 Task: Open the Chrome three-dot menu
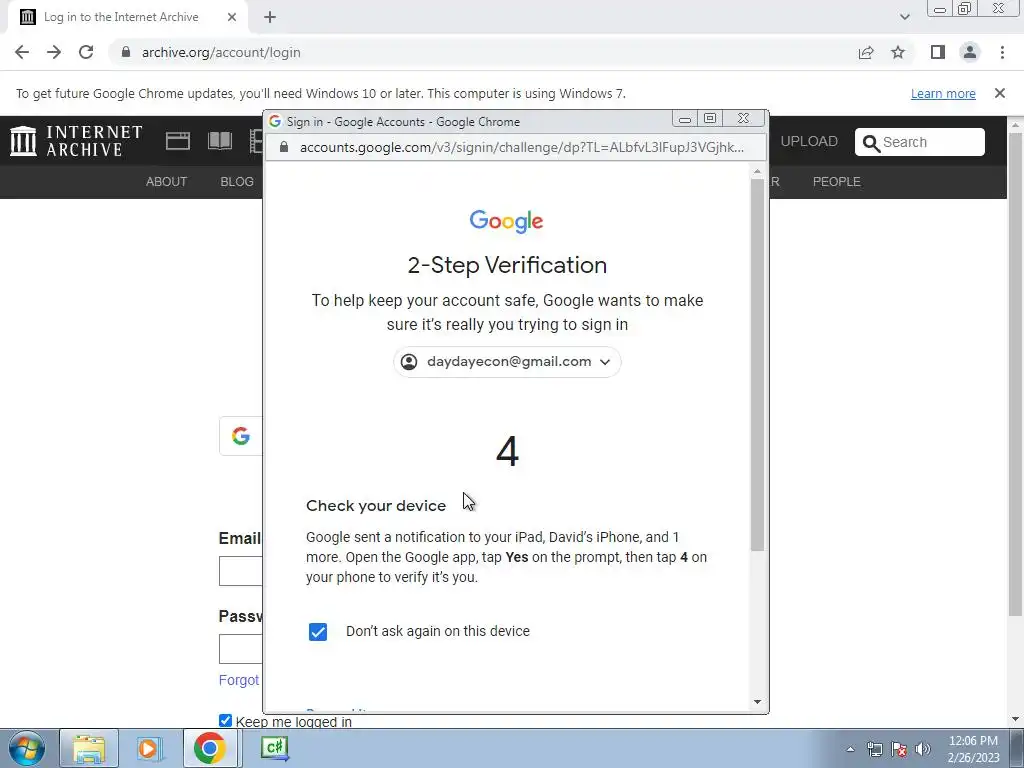point(1002,52)
